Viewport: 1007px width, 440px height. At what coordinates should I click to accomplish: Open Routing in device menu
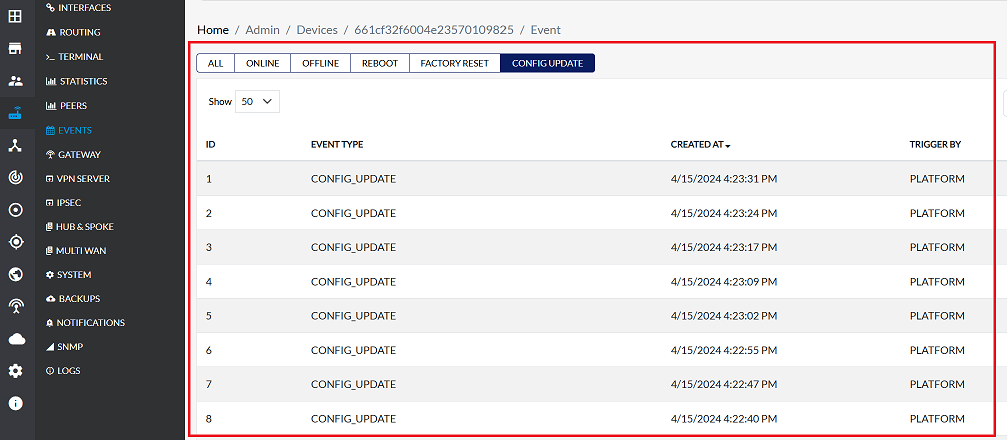[x=73, y=32]
